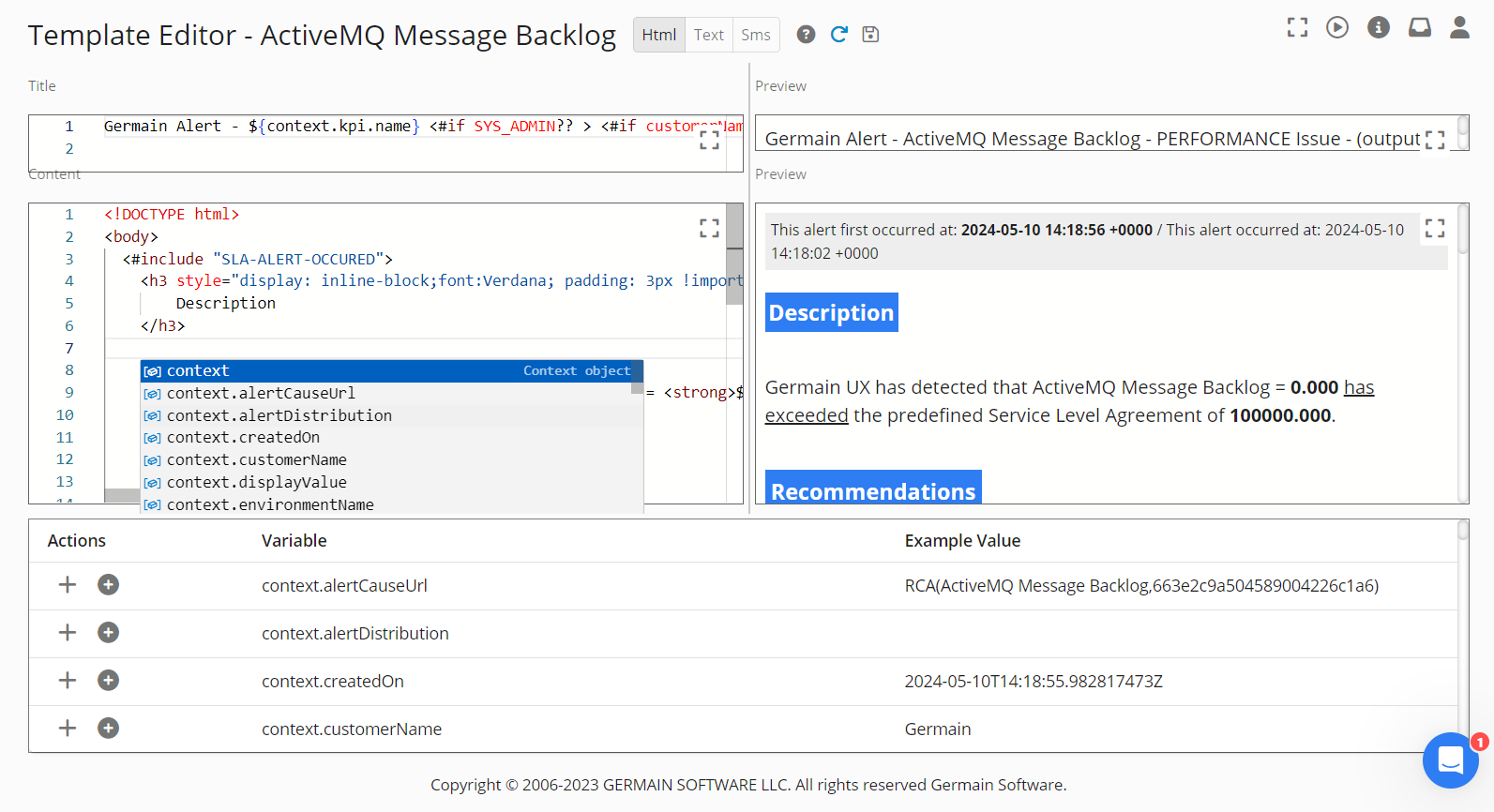Expand the Content editor to fullscreen
1494x812 pixels.
tap(709, 229)
